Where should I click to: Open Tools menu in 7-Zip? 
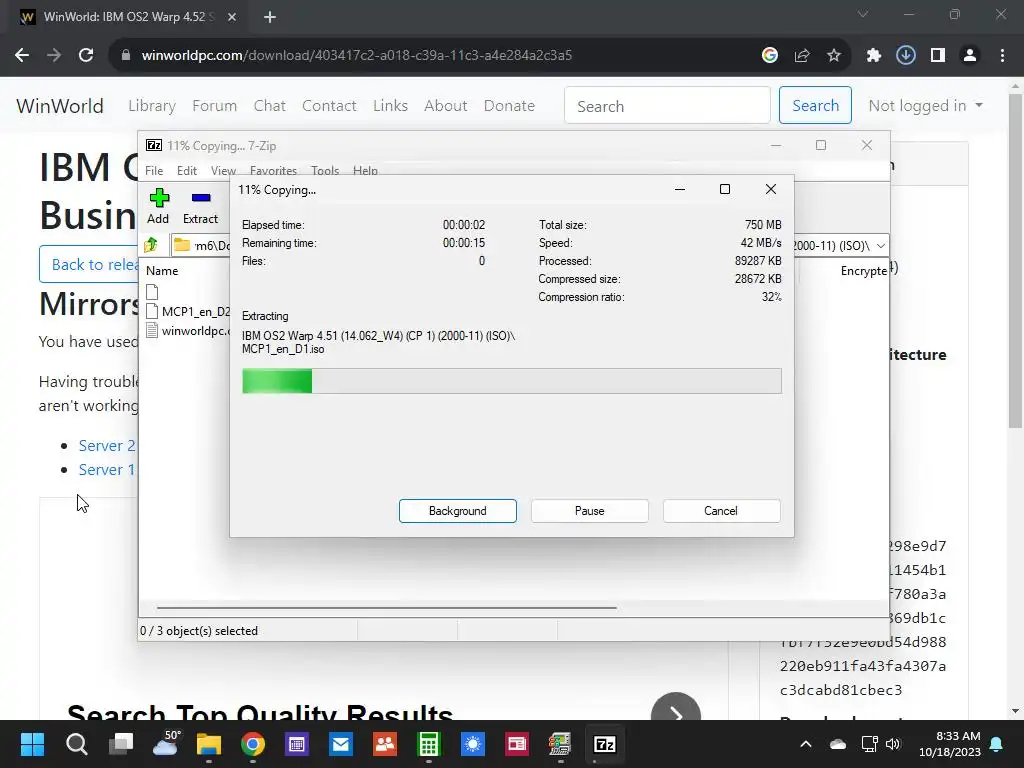click(325, 170)
